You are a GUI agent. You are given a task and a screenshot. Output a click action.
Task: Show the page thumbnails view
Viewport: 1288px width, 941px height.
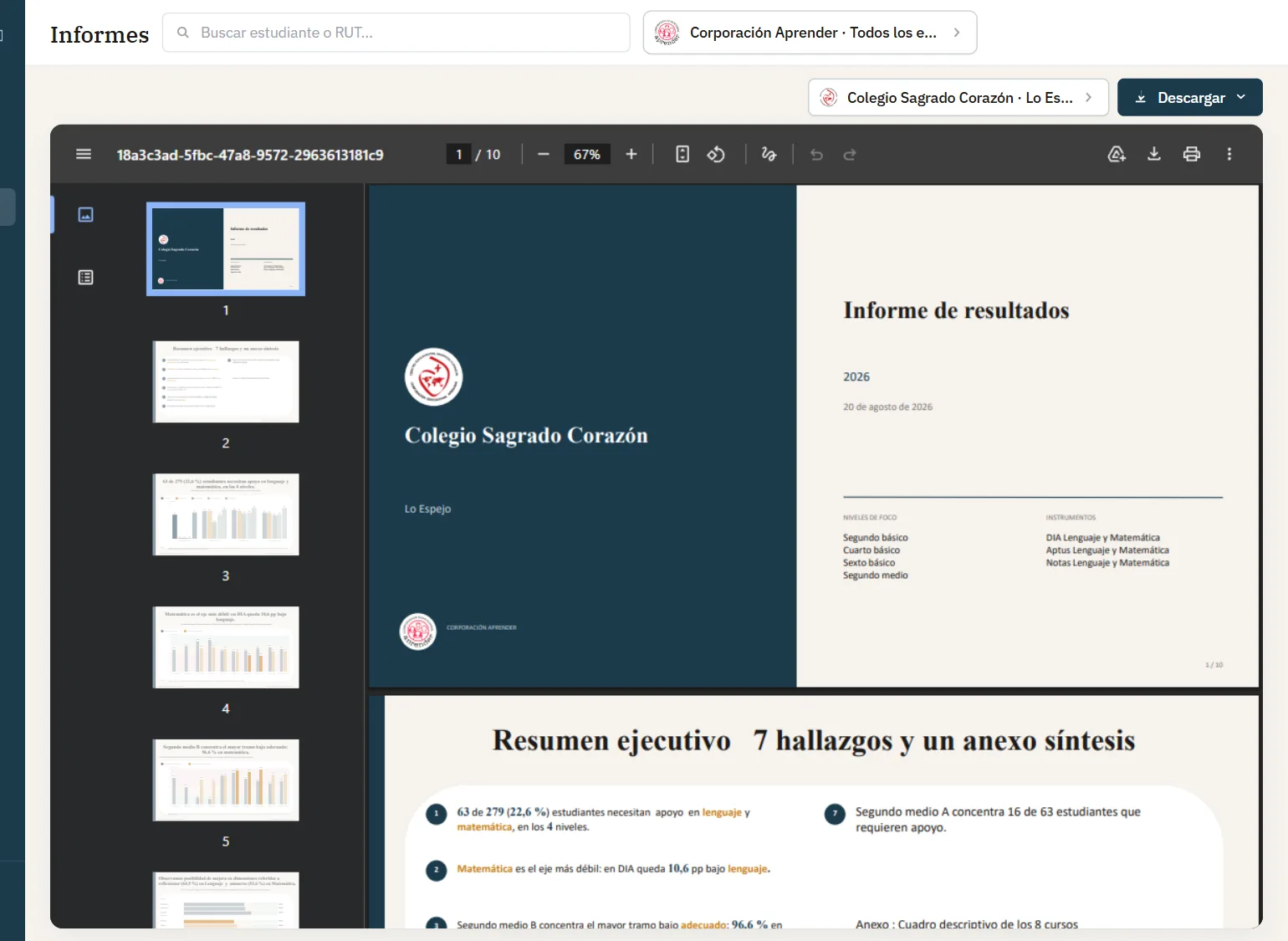pyautogui.click(x=85, y=215)
